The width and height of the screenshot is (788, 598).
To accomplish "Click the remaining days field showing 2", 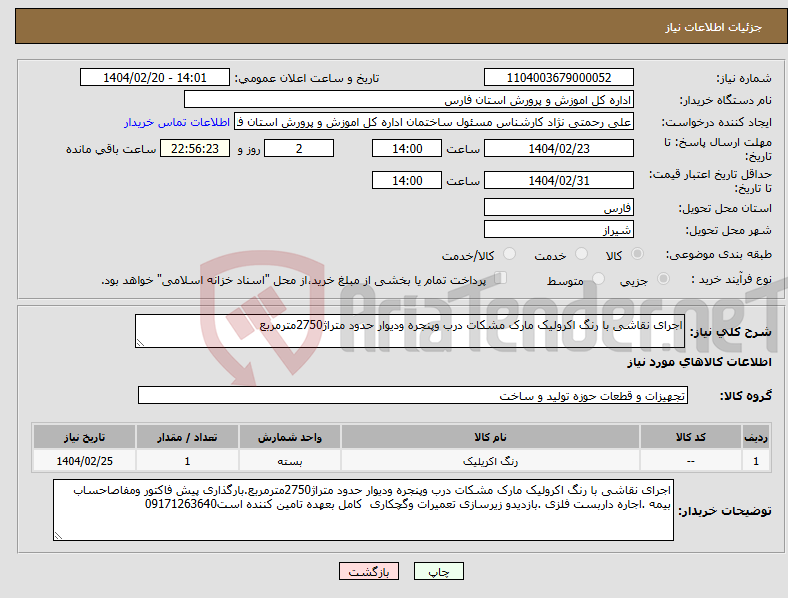I will click(299, 148).
